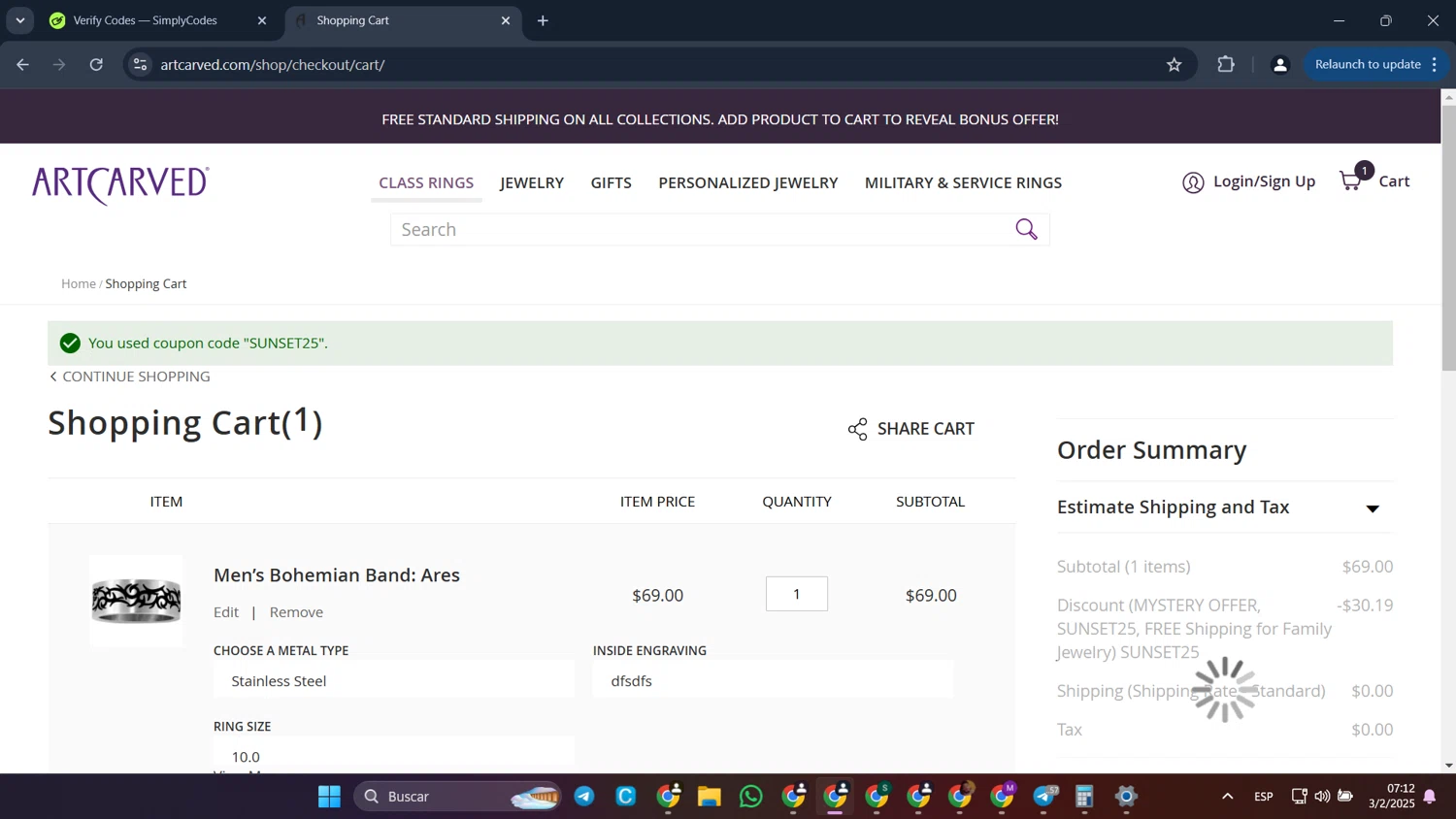Click the Subtotal (1 items) label

pos(1124,567)
